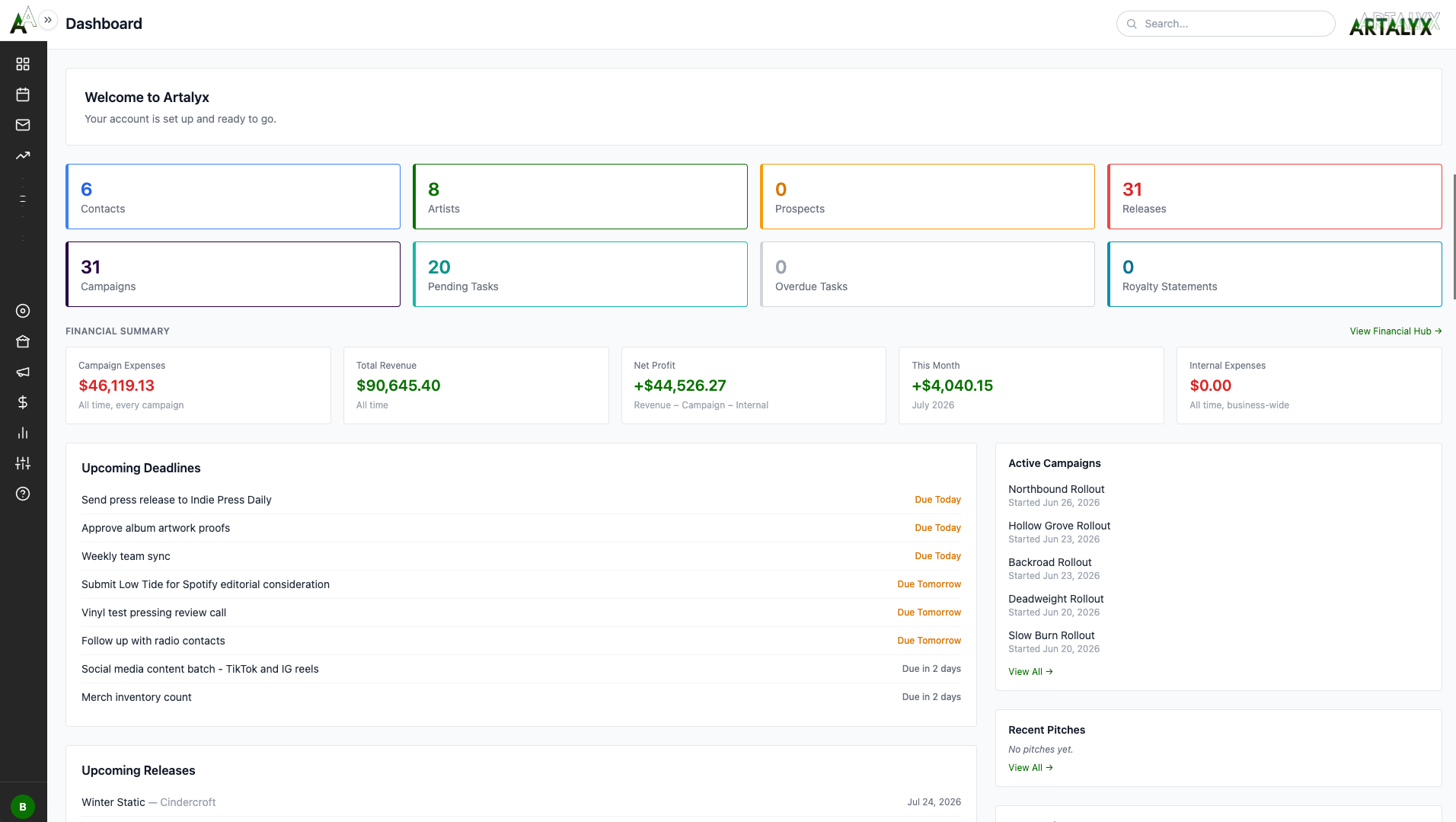The width and height of the screenshot is (1456, 822).
Task: Open the box package icon in sidebar
Action: (23, 341)
